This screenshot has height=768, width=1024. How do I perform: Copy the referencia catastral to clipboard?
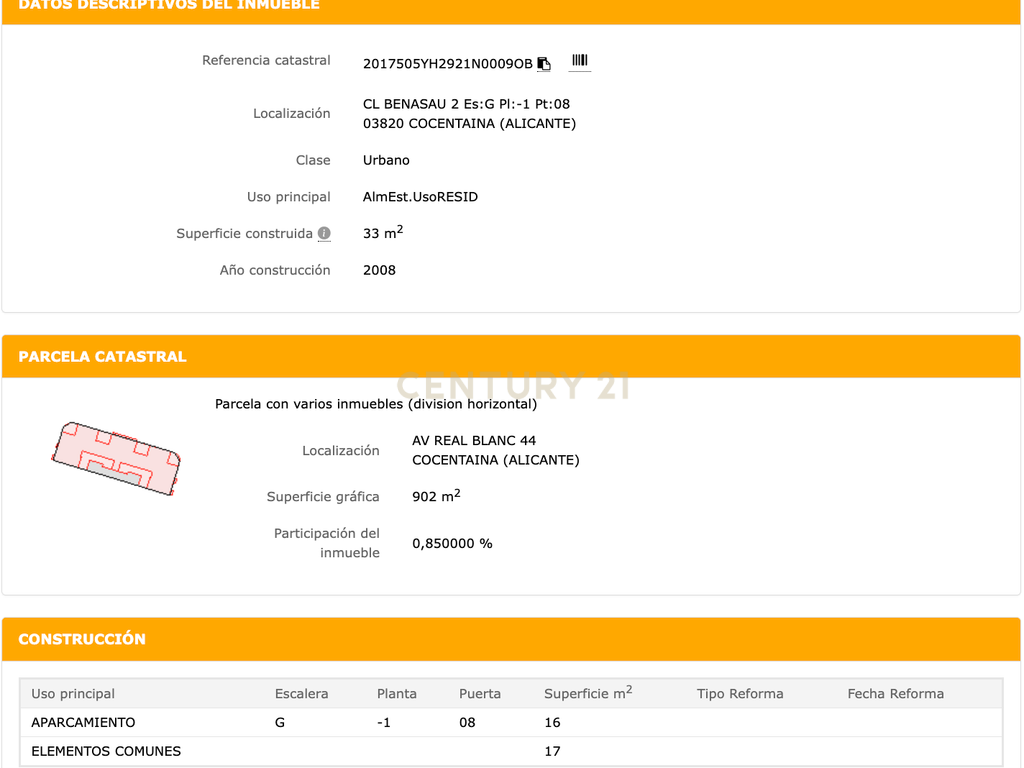point(544,63)
